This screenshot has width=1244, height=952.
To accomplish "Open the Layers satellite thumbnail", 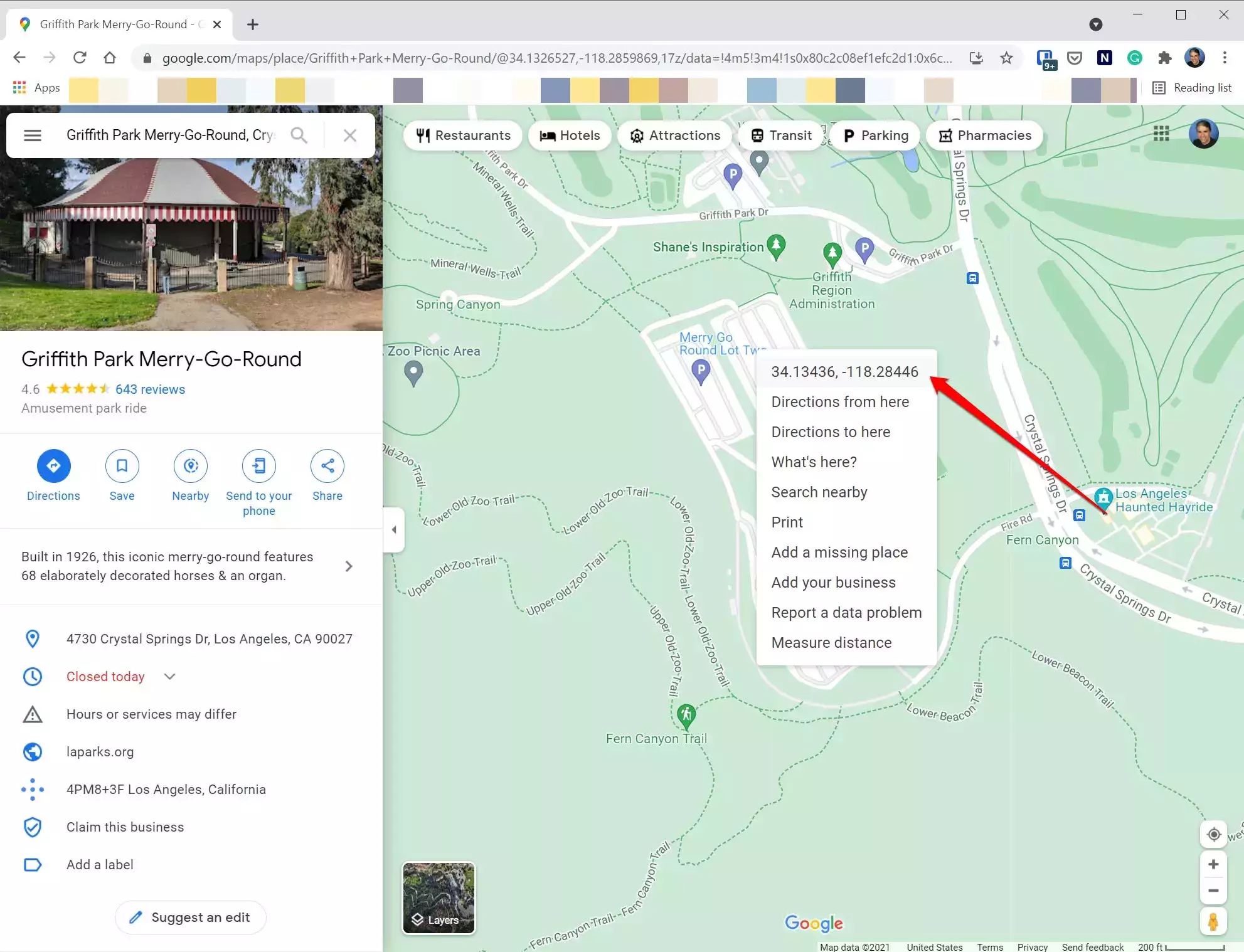I will [439, 897].
